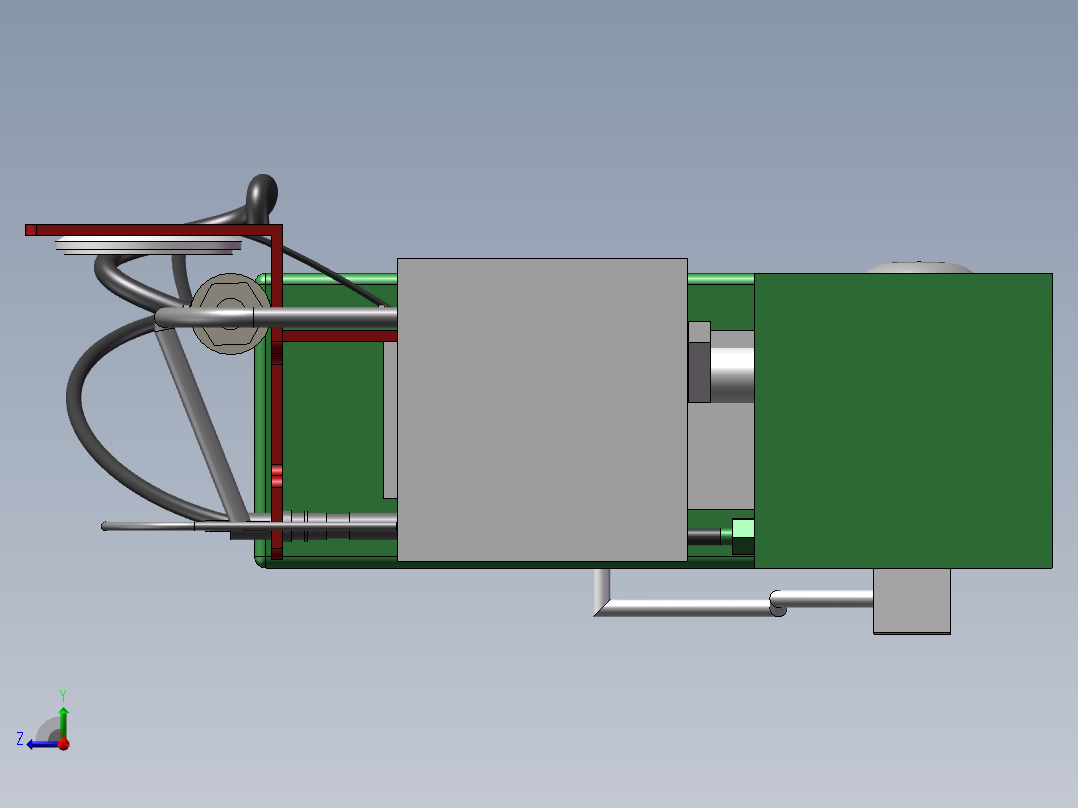This screenshot has width=1078, height=808.
Task: Select the light green nut near the gray box
Action: [x=743, y=537]
